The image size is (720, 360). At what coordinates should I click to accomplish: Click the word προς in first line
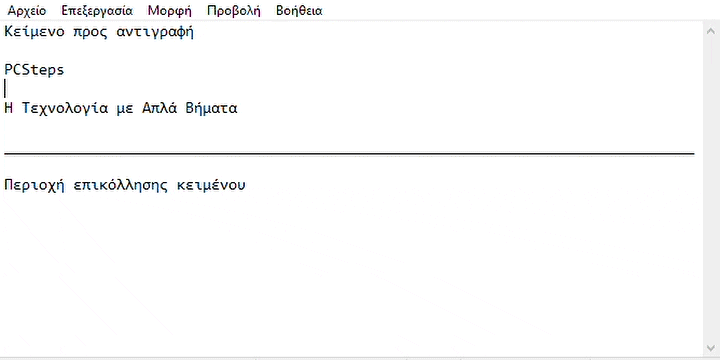[90, 33]
